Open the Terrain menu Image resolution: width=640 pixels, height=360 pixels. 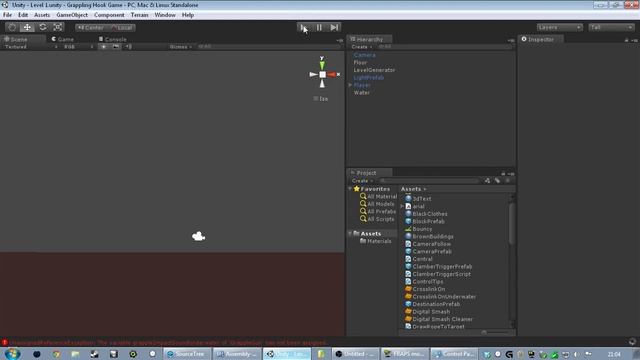(x=140, y=15)
